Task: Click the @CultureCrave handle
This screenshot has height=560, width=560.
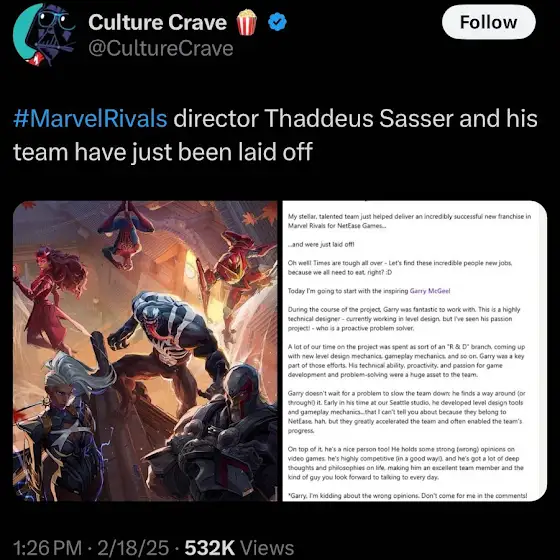Action: tap(161, 49)
